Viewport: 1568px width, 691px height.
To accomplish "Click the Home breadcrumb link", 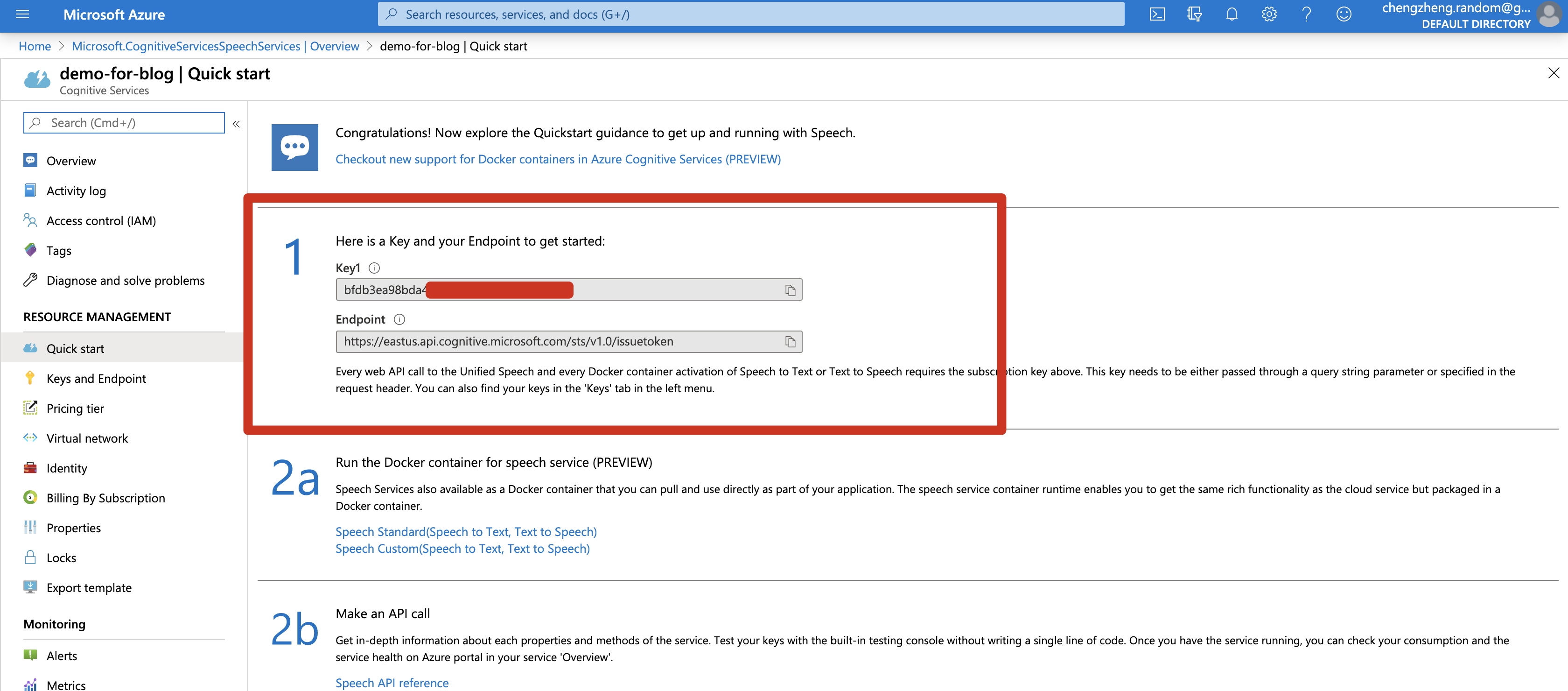I will coord(35,46).
